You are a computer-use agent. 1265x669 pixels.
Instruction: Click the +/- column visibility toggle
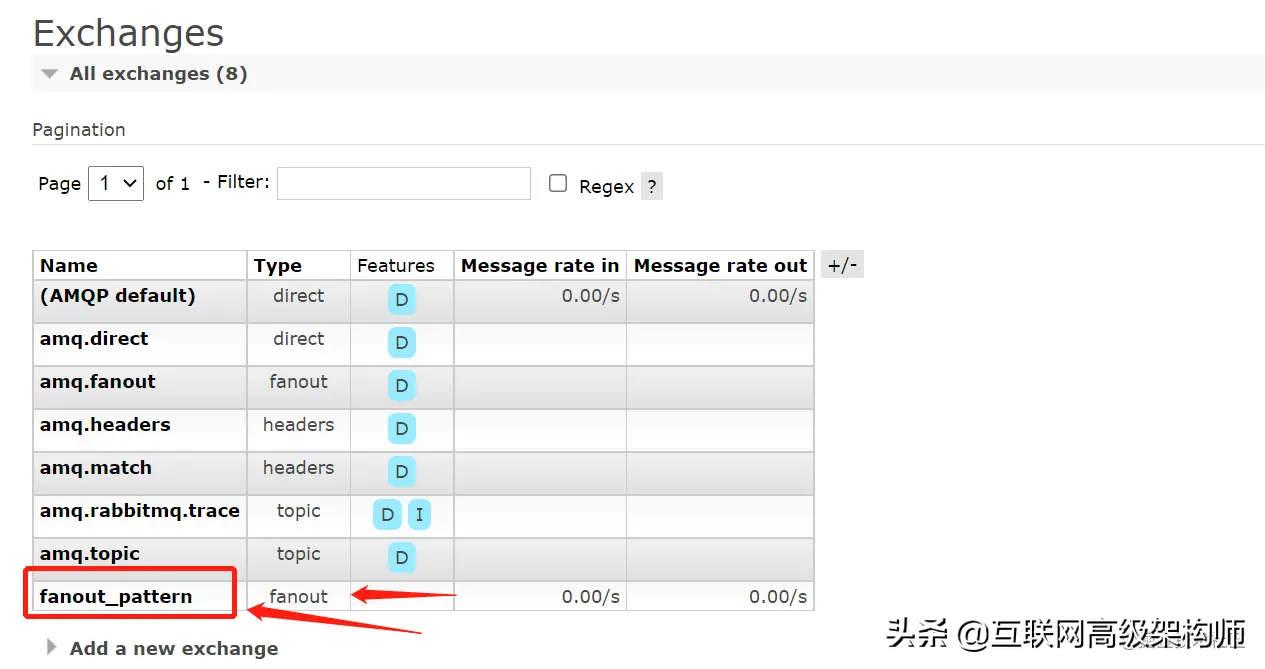point(842,264)
